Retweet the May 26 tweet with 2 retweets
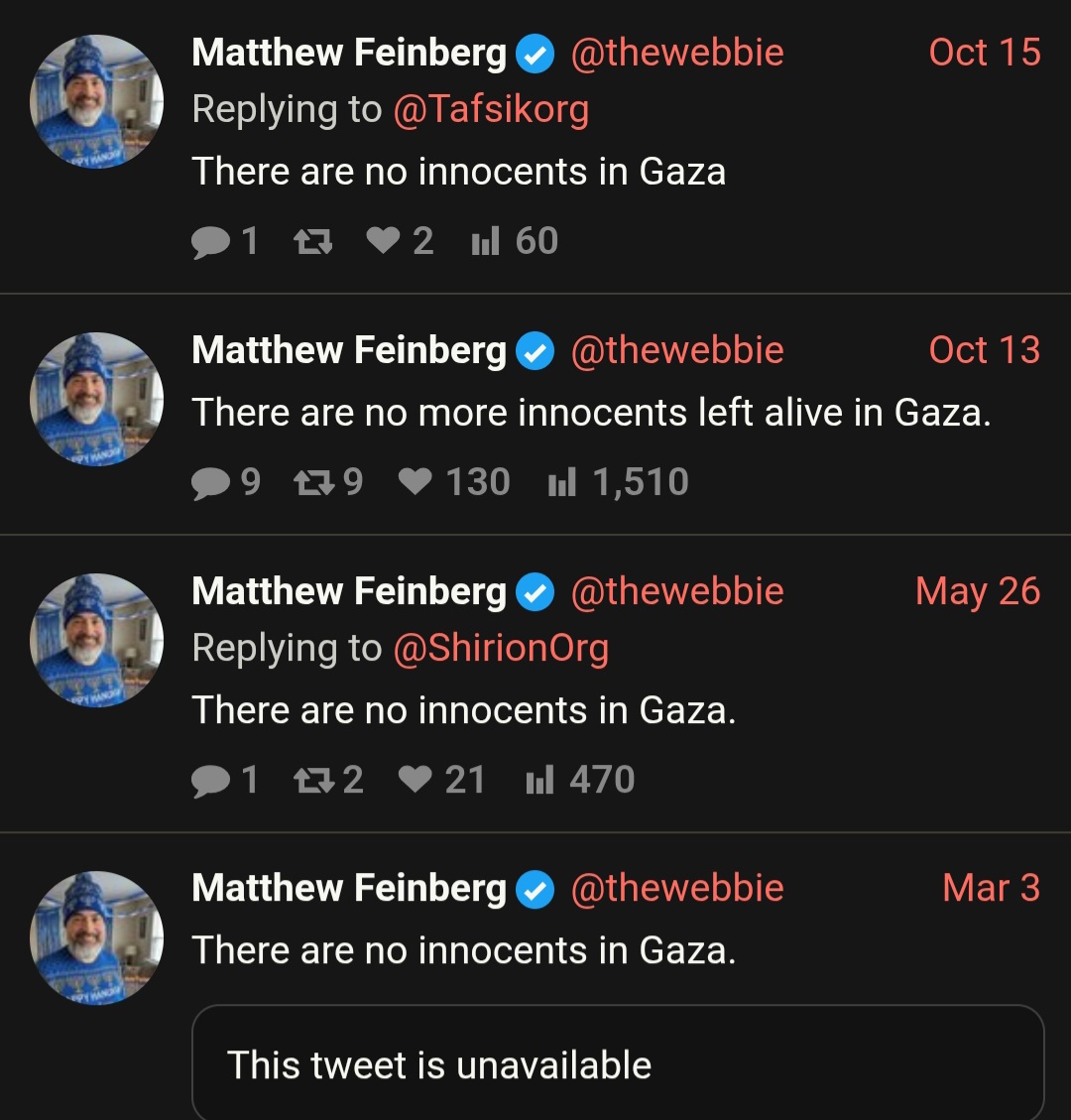Screen dimensions: 1071x1120 click(313, 780)
